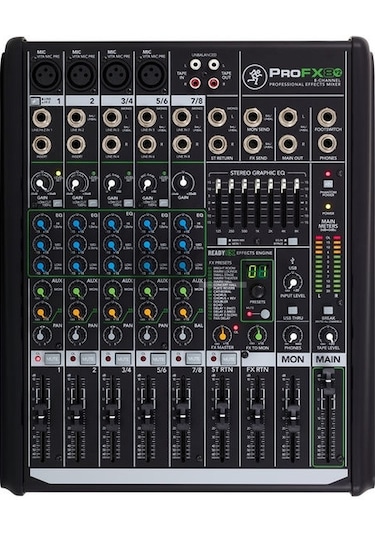
Task: Click the white Tape Out left RCA jack
Action: (x=214, y=64)
